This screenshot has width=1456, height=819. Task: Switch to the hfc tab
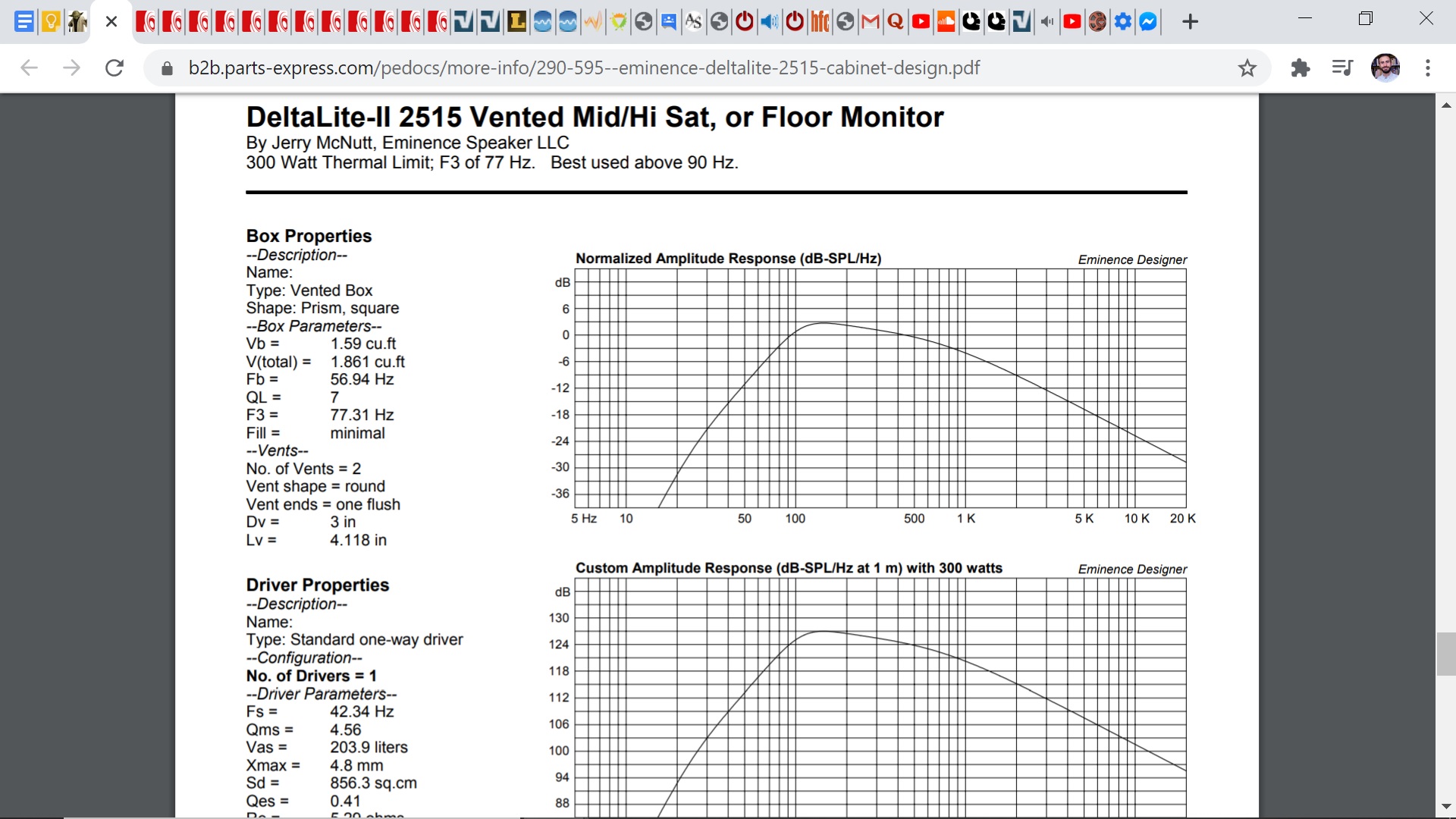pos(820,21)
